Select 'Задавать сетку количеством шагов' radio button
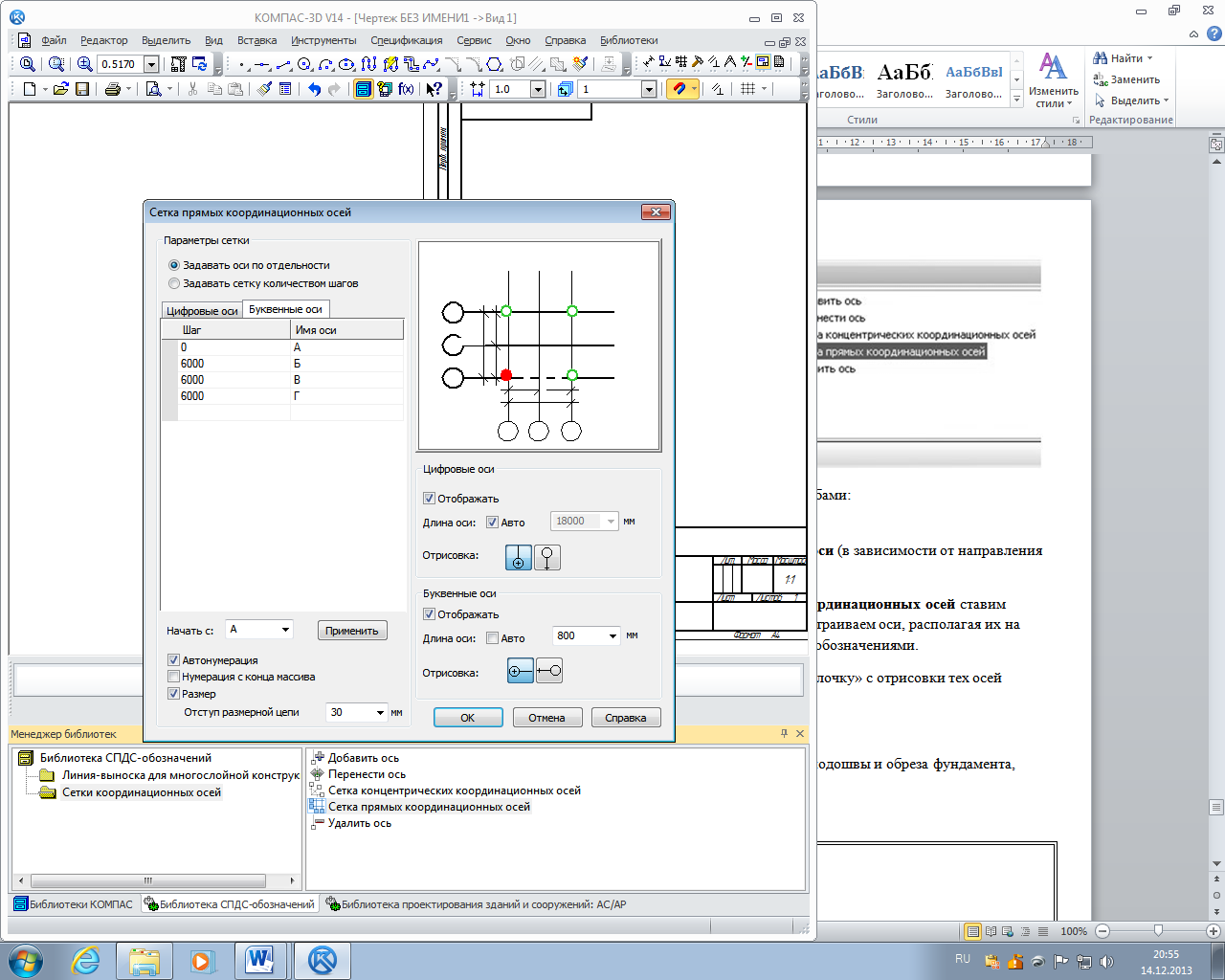1225x980 pixels. point(174,283)
